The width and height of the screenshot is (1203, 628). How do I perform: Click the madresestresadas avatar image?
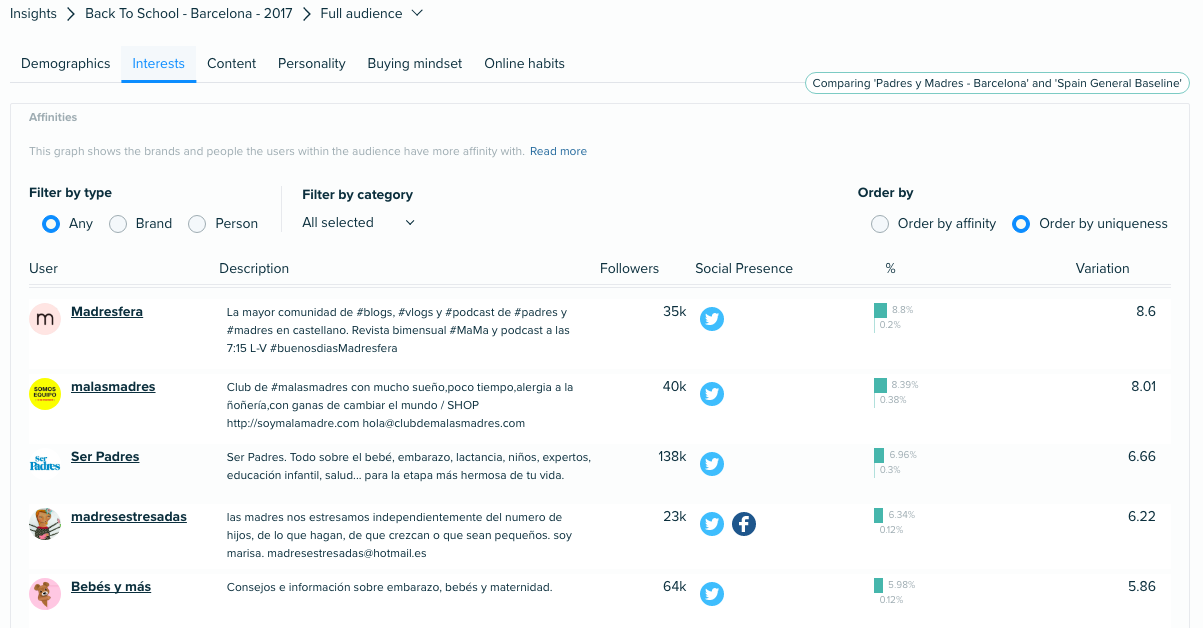(45, 524)
